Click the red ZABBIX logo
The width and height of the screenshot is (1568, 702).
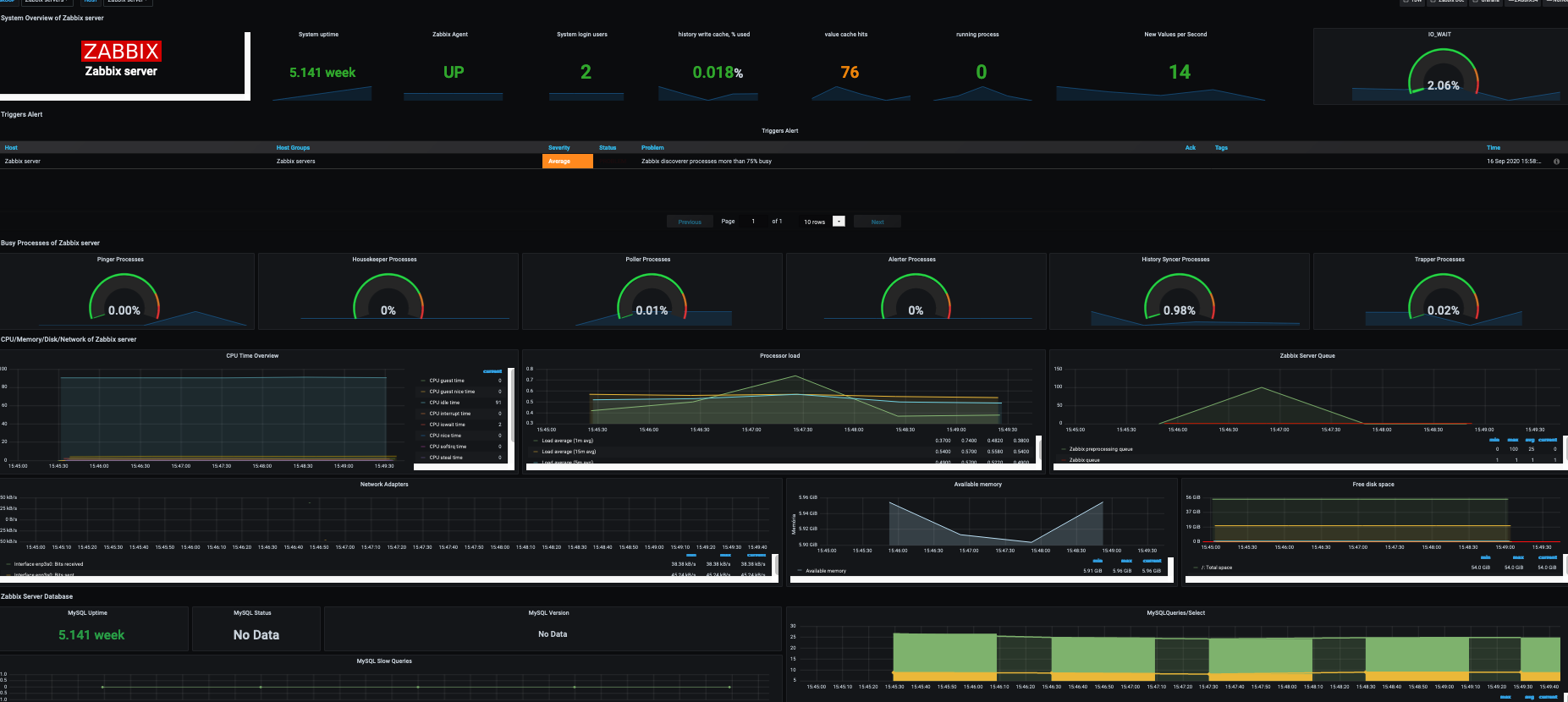click(x=121, y=52)
